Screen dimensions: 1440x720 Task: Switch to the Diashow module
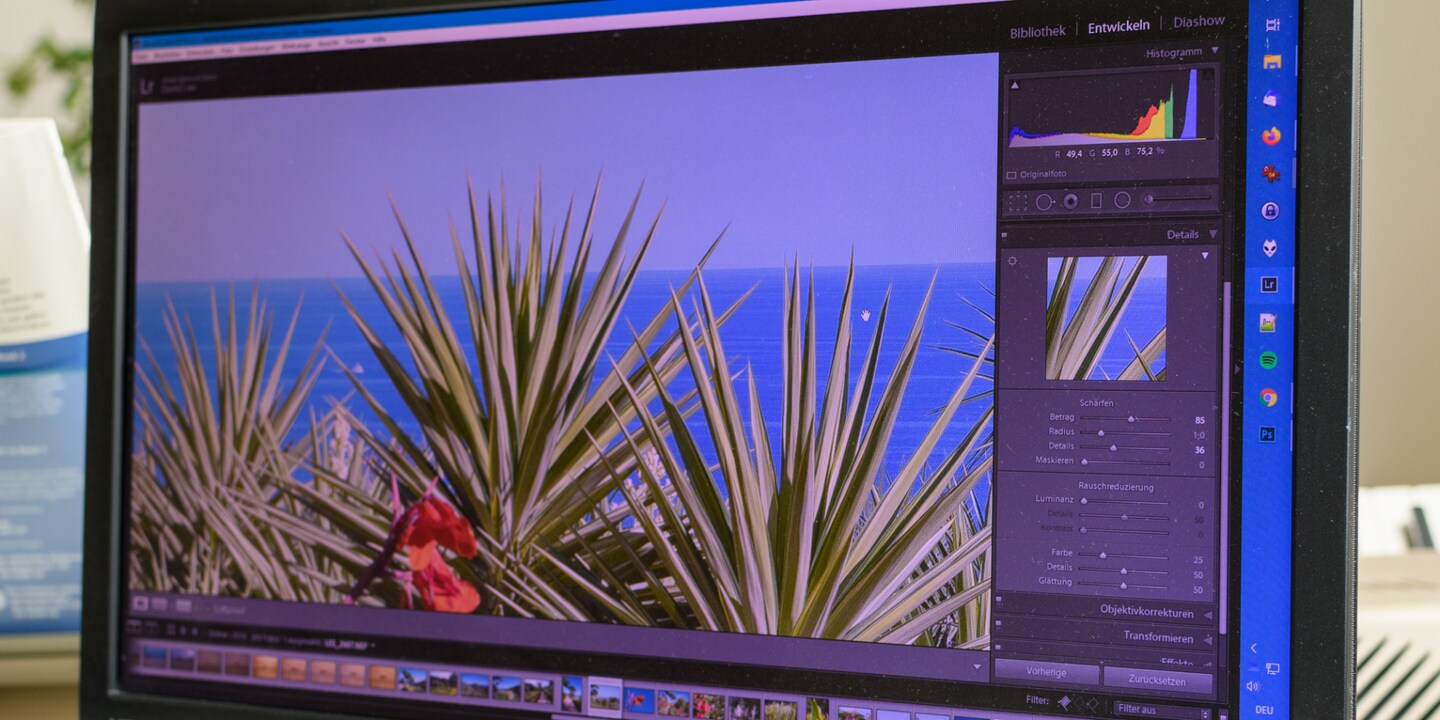tap(1199, 21)
